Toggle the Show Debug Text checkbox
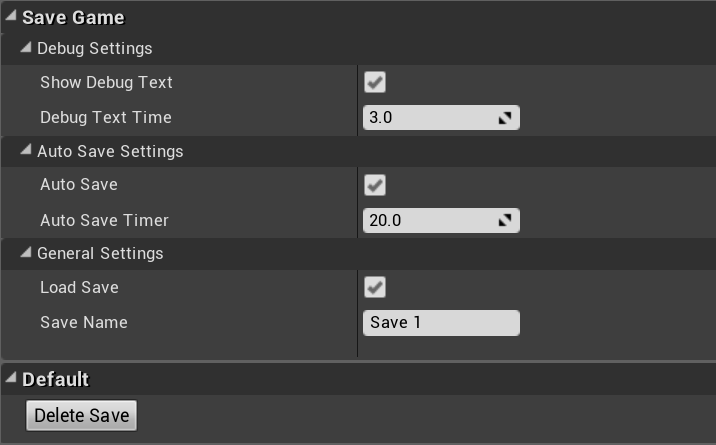The image size is (716, 445). point(375,82)
